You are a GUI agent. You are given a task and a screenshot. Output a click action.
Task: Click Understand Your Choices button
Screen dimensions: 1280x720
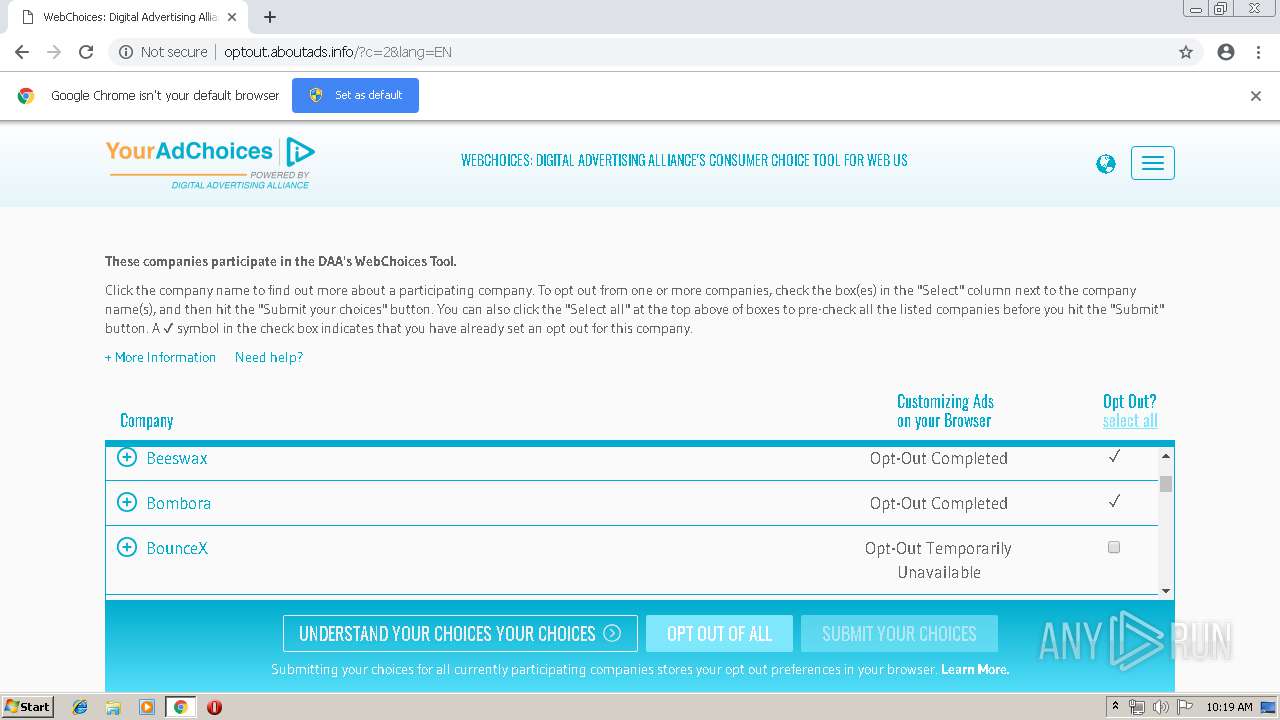point(460,634)
